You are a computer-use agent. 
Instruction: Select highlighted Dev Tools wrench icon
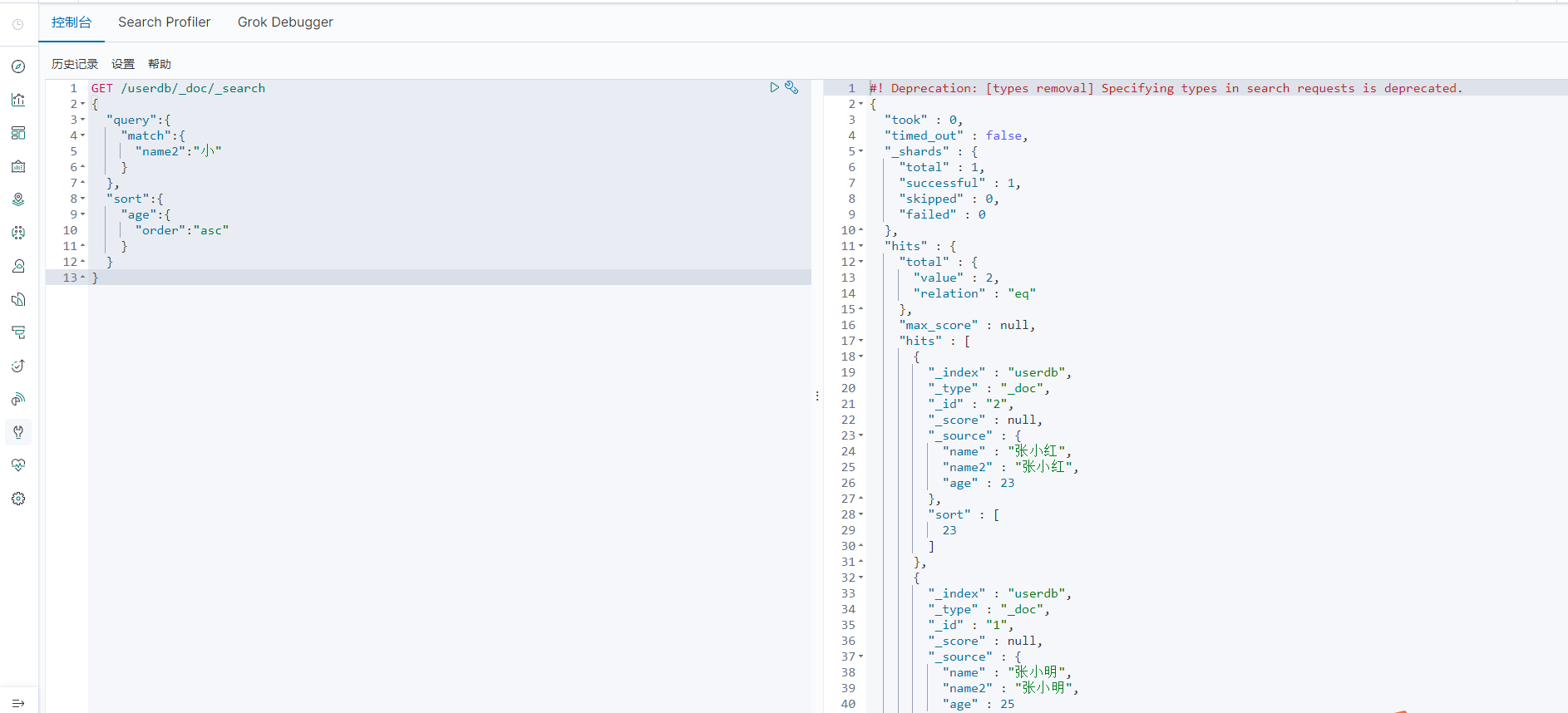(x=18, y=432)
